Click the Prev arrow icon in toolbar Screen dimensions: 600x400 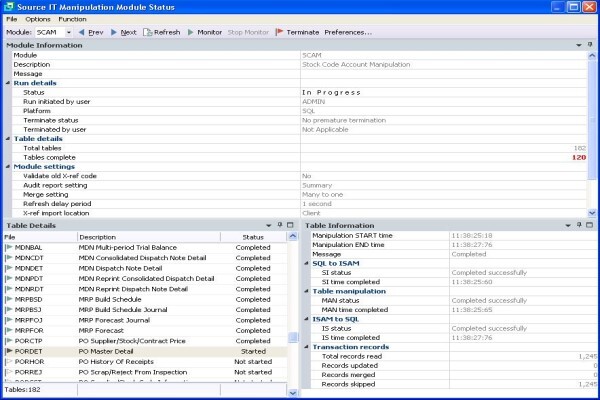click(81, 33)
